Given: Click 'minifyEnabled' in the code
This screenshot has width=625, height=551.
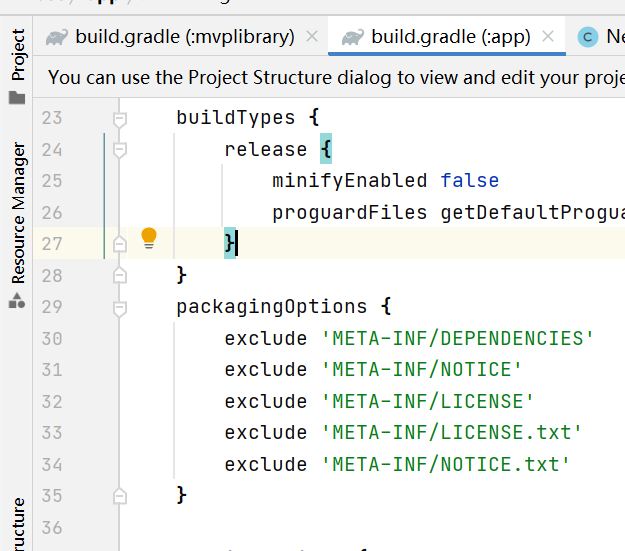Looking at the screenshot, I should 349,181.
